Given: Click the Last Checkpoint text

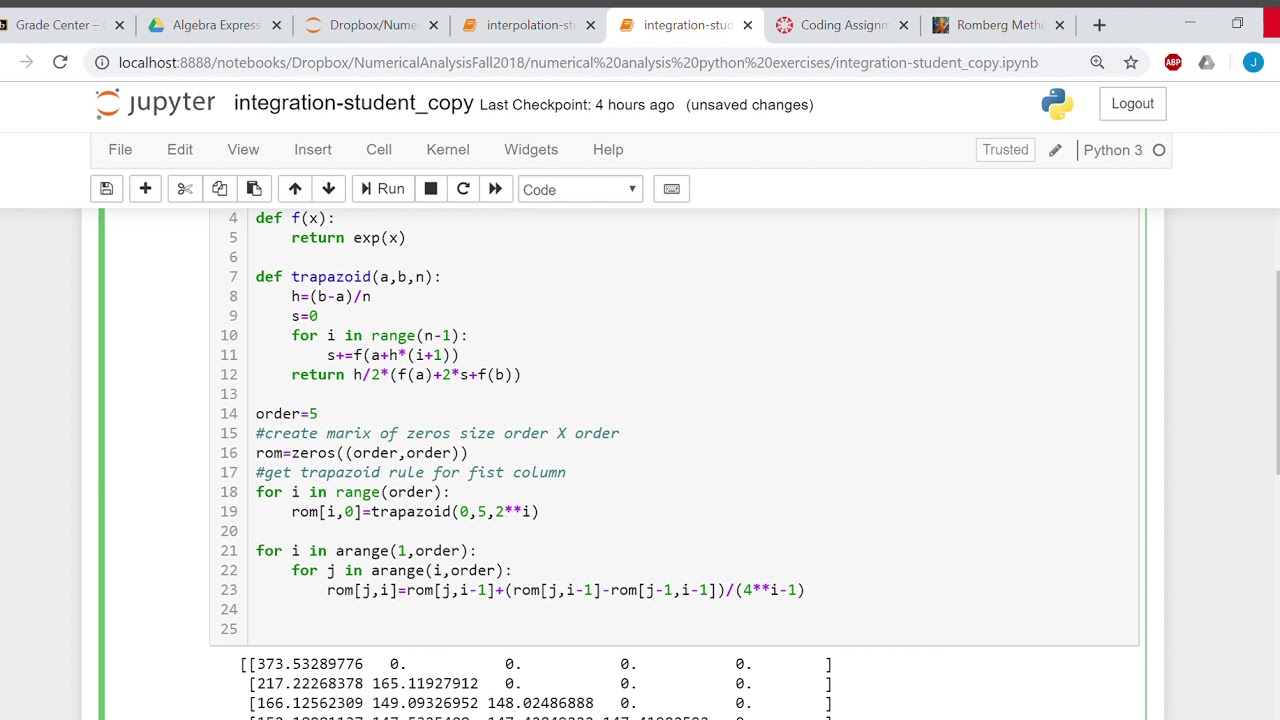Looking at the screenshot, I should (577, 104).
